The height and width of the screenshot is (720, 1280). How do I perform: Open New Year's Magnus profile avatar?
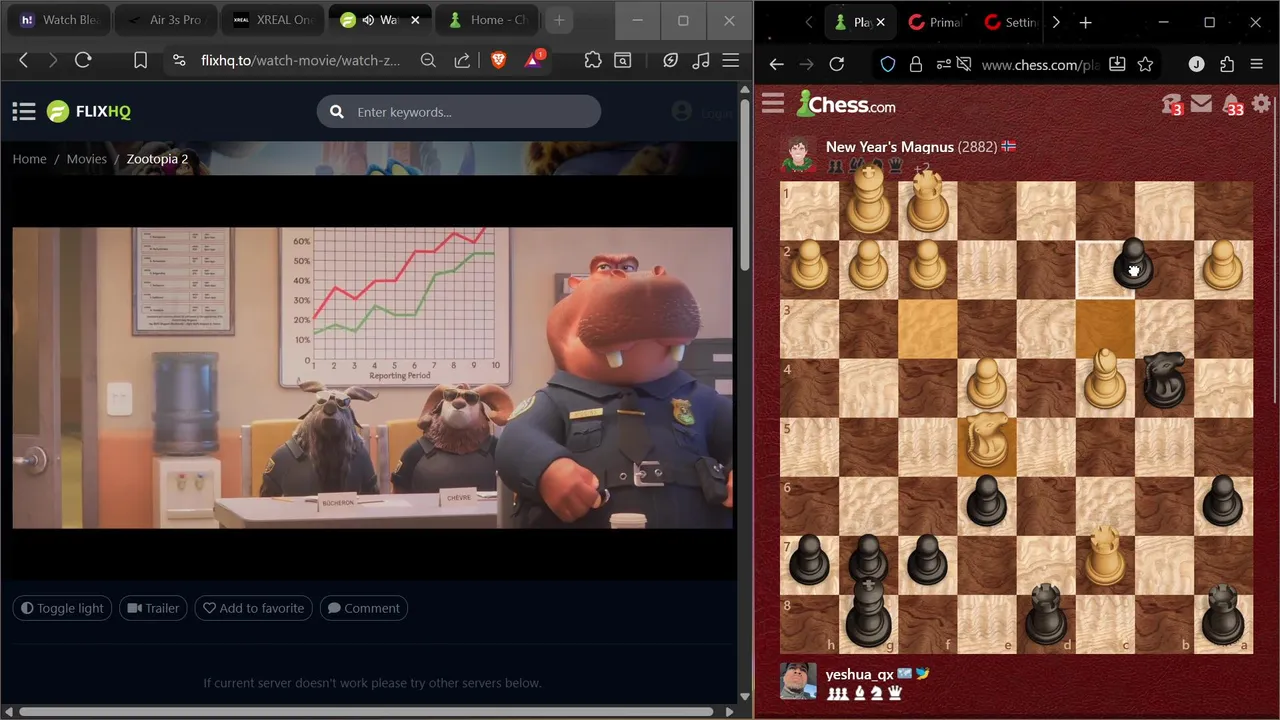click(x=798, y=156)
